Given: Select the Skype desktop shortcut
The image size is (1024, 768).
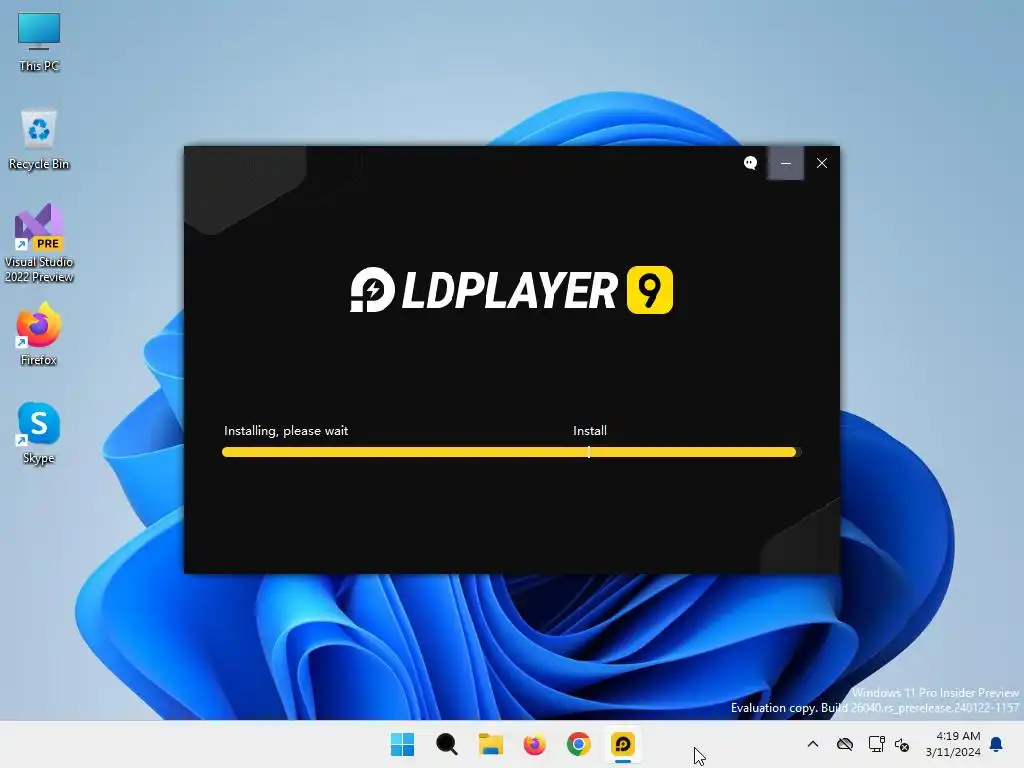Looking at the screenshot, I should pos(39,433).
